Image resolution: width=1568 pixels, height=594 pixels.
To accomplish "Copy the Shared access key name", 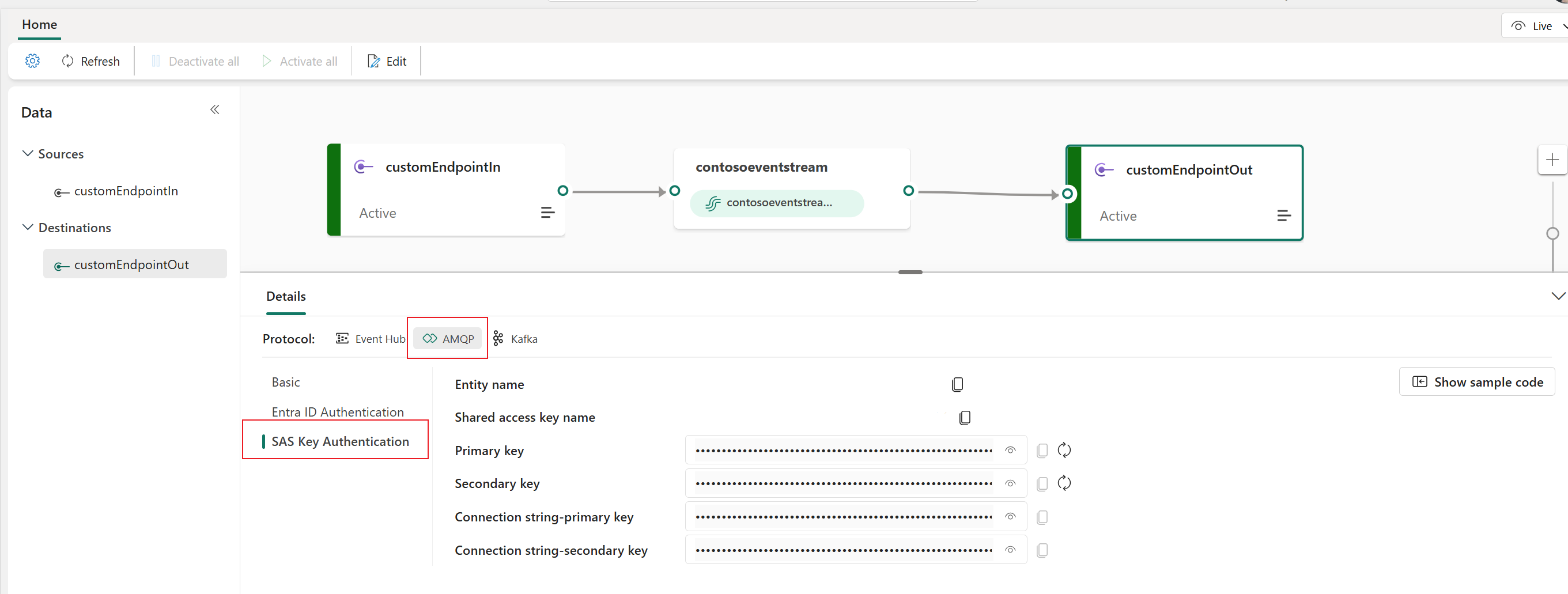I will click(965, 418).
